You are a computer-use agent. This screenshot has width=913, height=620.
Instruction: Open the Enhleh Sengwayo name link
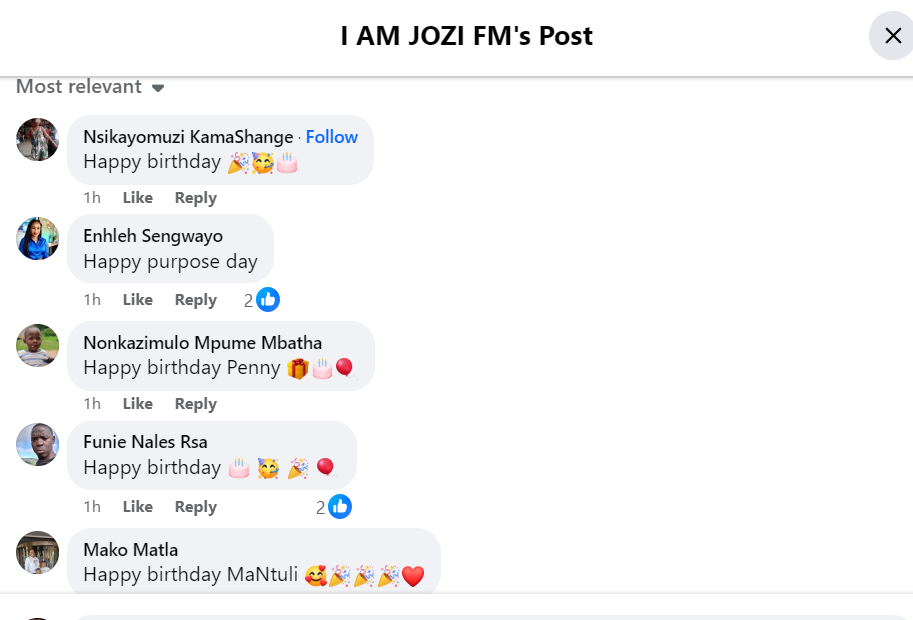(x=153, y=236)
